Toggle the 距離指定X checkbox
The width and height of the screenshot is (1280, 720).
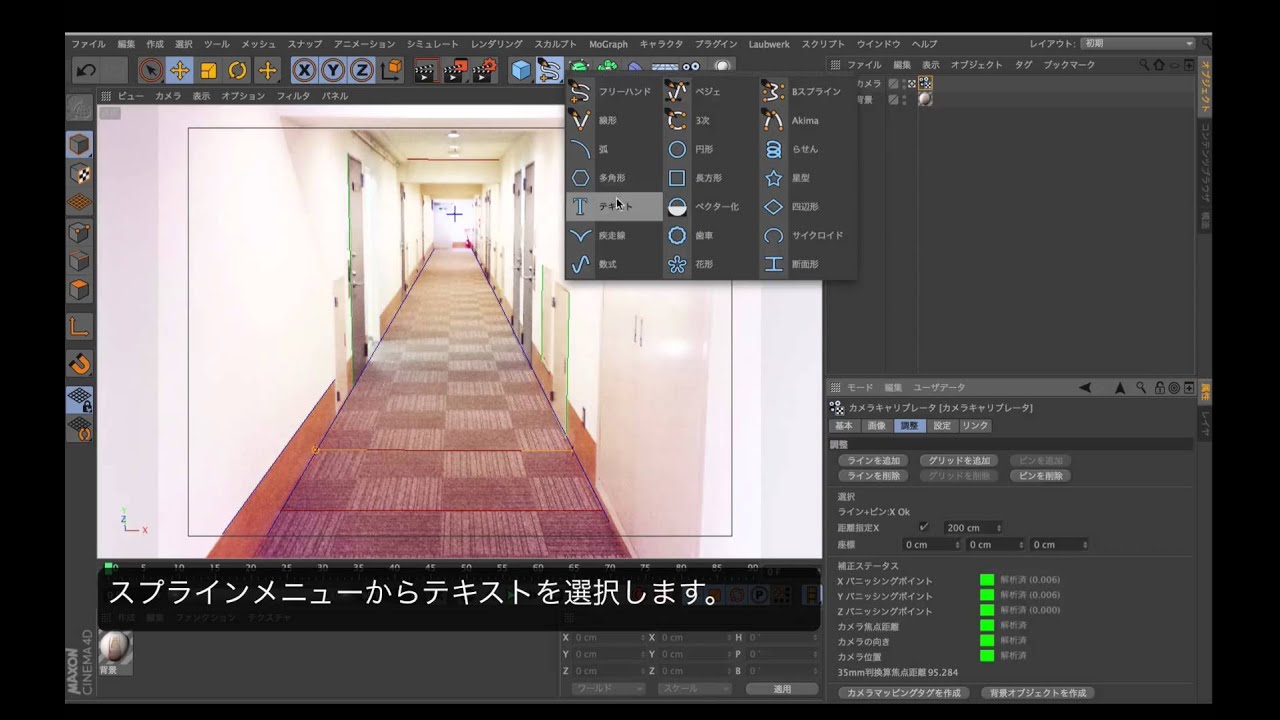[924, 527]
